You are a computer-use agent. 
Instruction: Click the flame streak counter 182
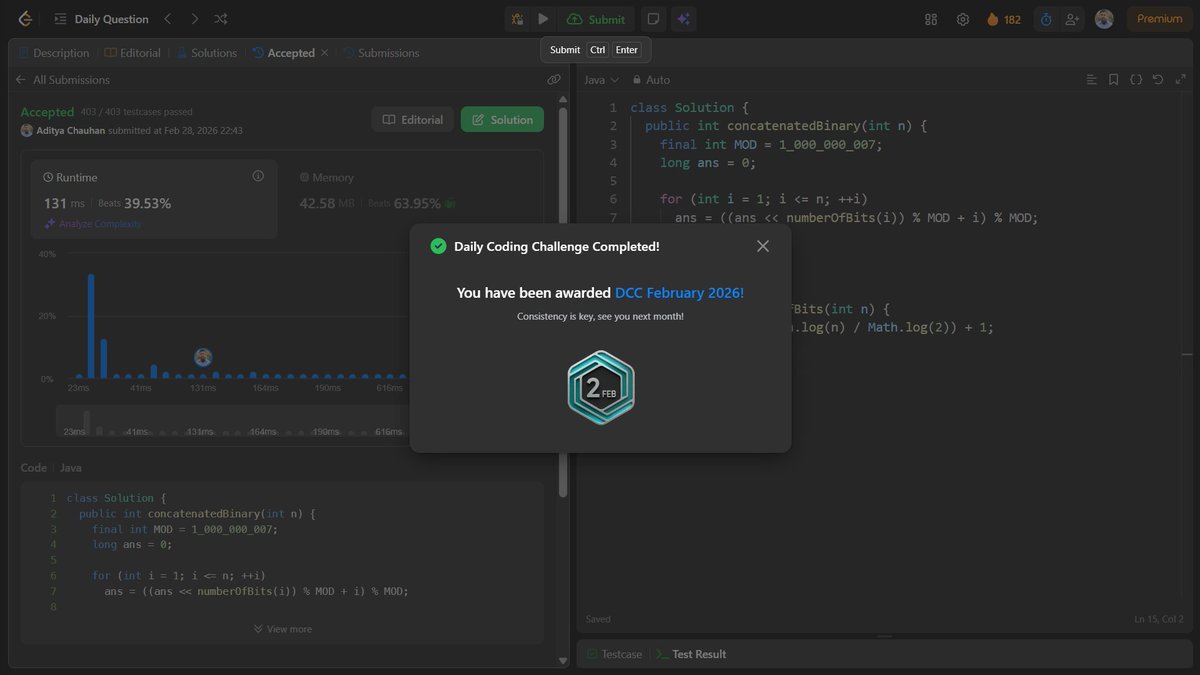(x=1004, y=19)
